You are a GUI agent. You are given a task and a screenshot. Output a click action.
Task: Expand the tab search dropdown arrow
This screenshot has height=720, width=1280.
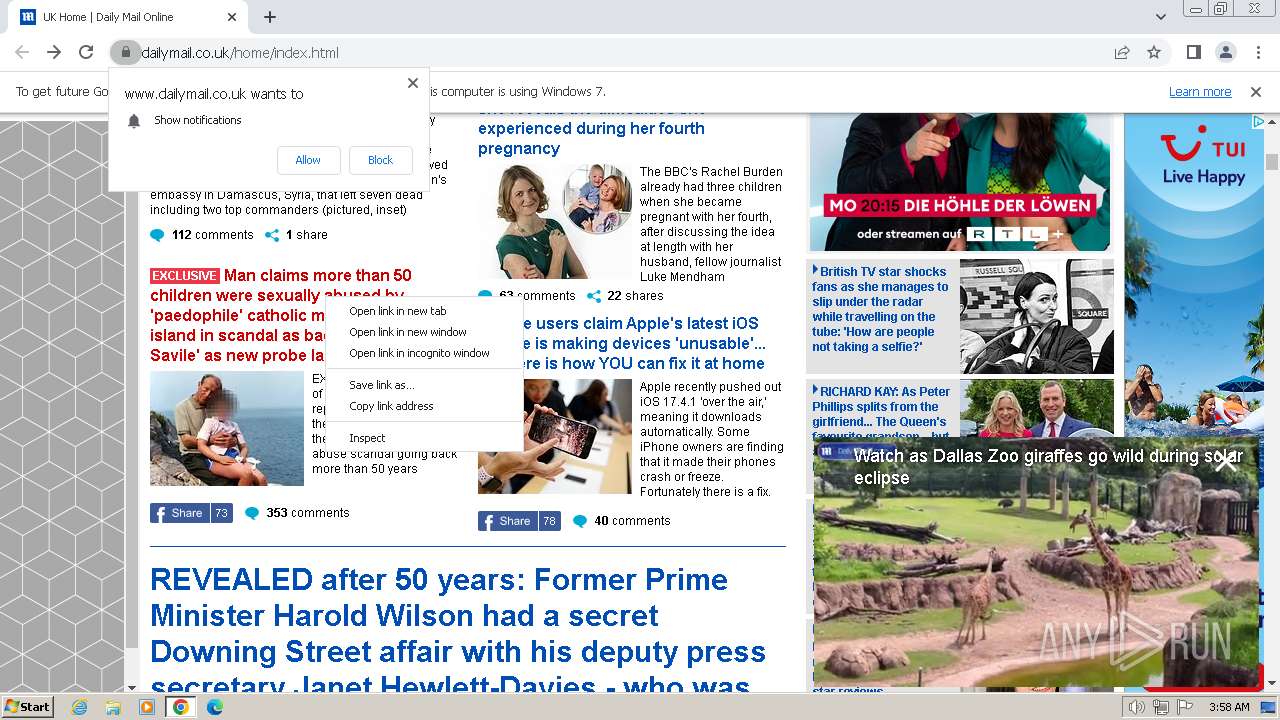click(1161, 17)
